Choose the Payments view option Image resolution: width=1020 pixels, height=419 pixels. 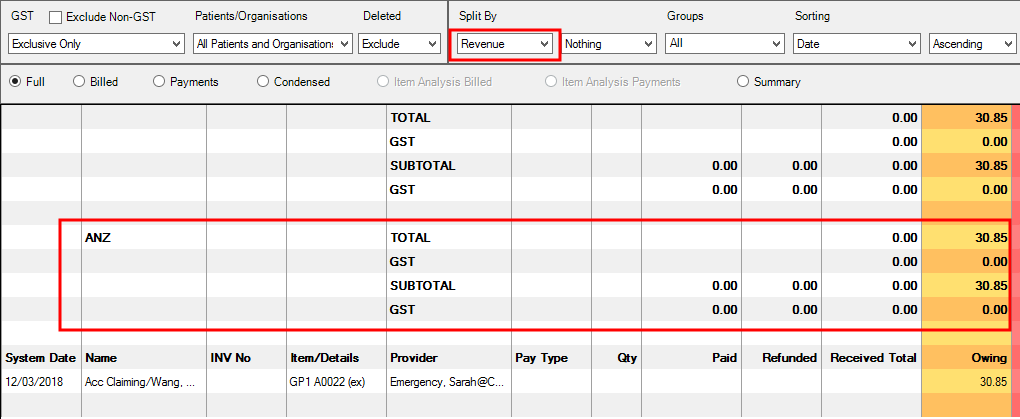[159, 82]
